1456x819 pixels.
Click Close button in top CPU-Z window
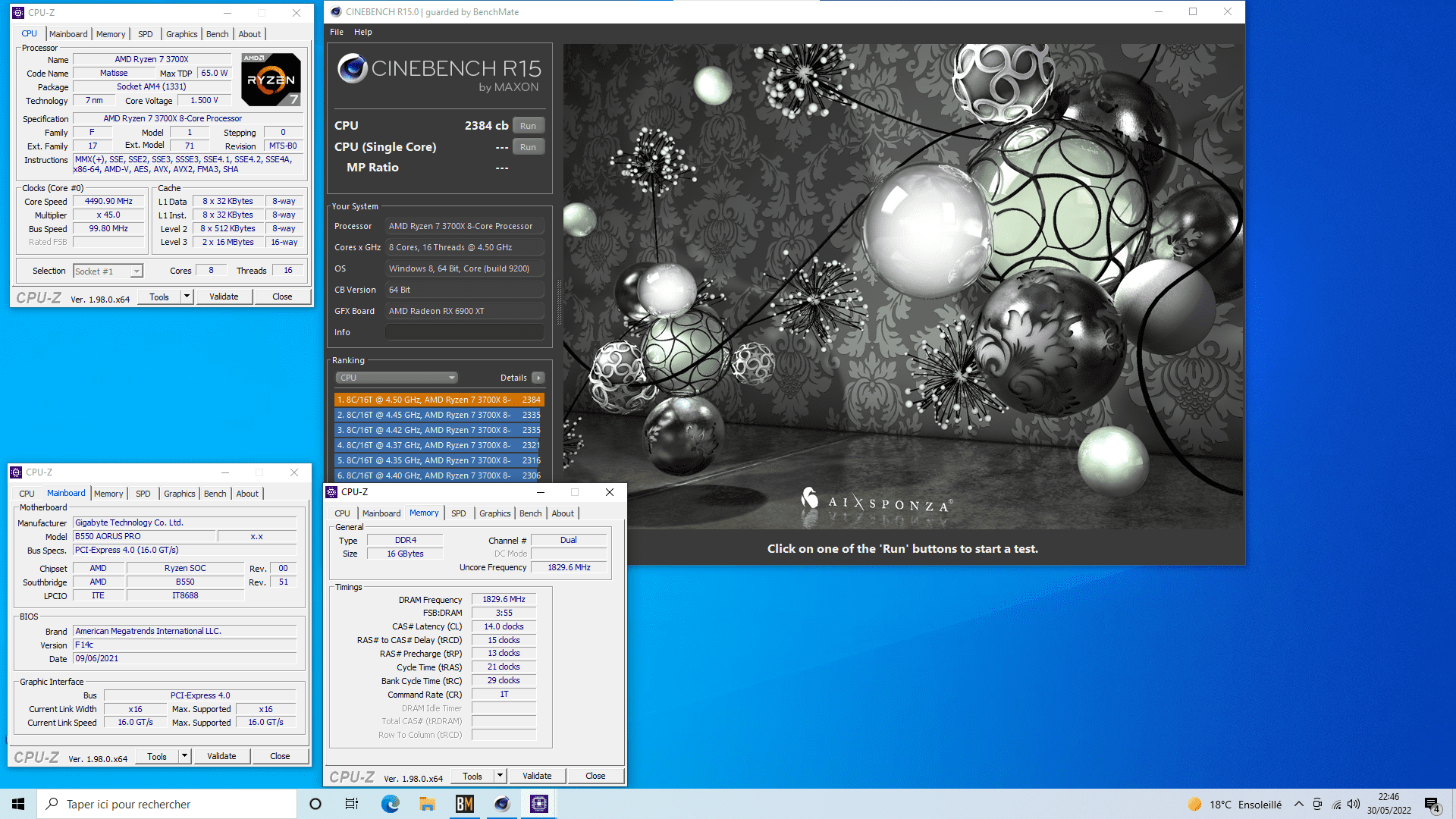282,297
